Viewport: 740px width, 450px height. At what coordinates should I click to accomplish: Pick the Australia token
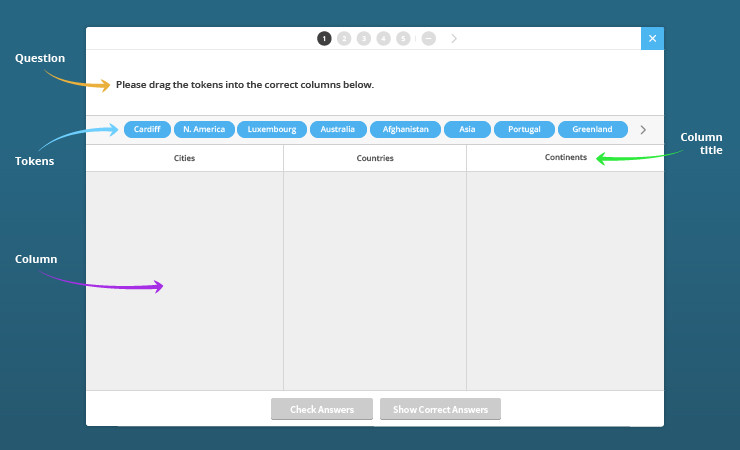click(338, 129)
